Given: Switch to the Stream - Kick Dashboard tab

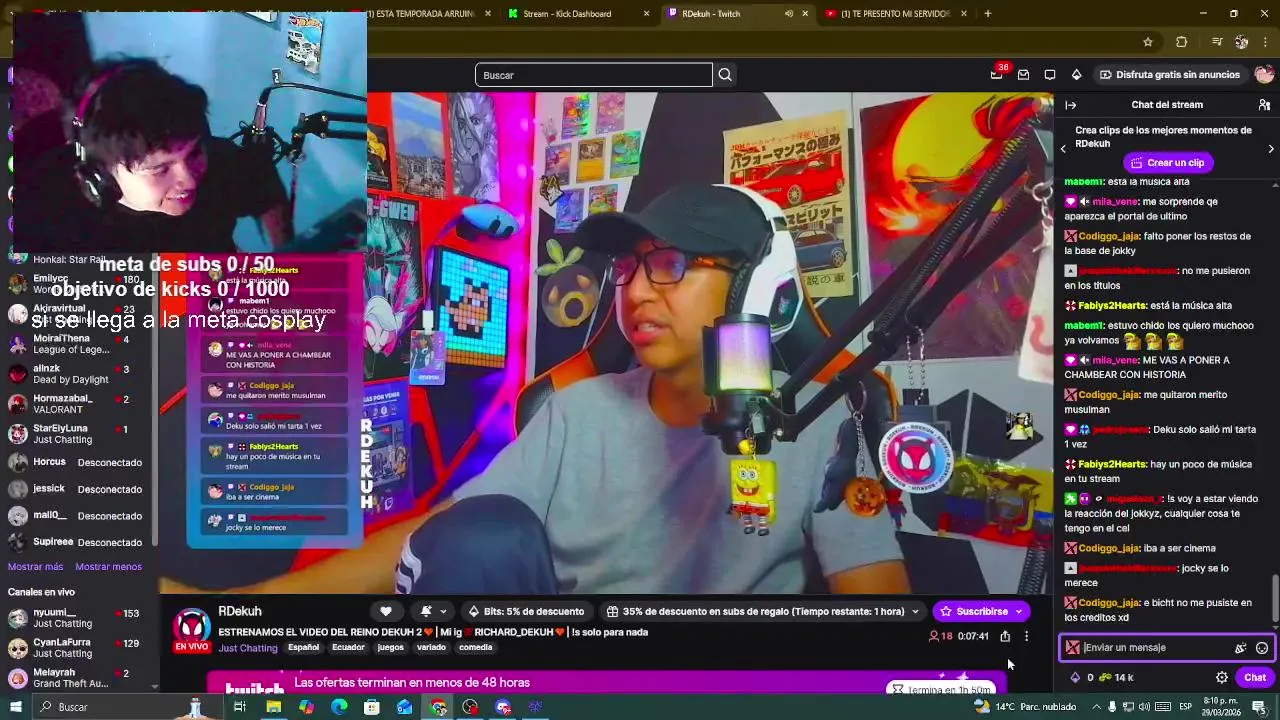Looking at the screenshot, I should 568,14.
